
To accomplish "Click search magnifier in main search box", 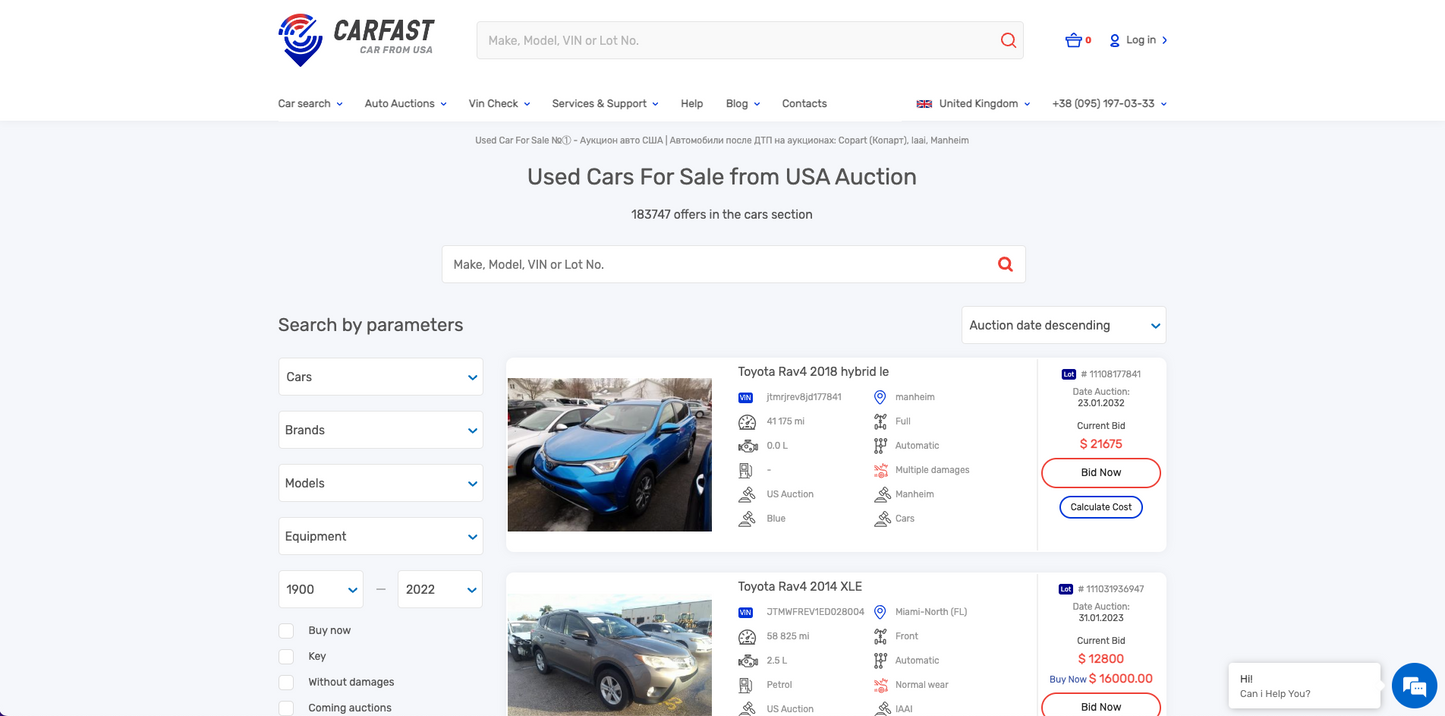I will (1005, 264).
